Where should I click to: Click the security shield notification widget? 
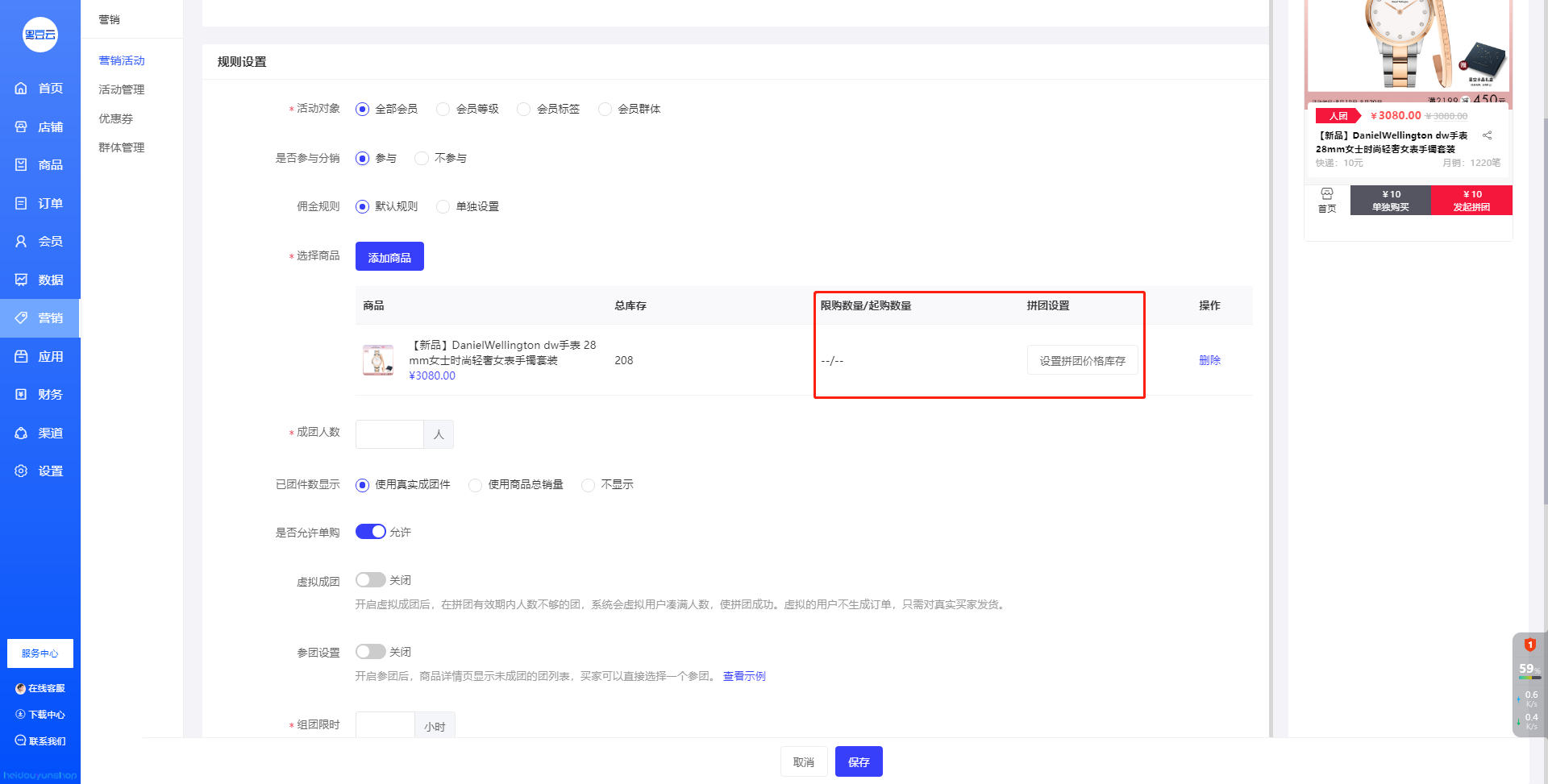[1529, 645]
